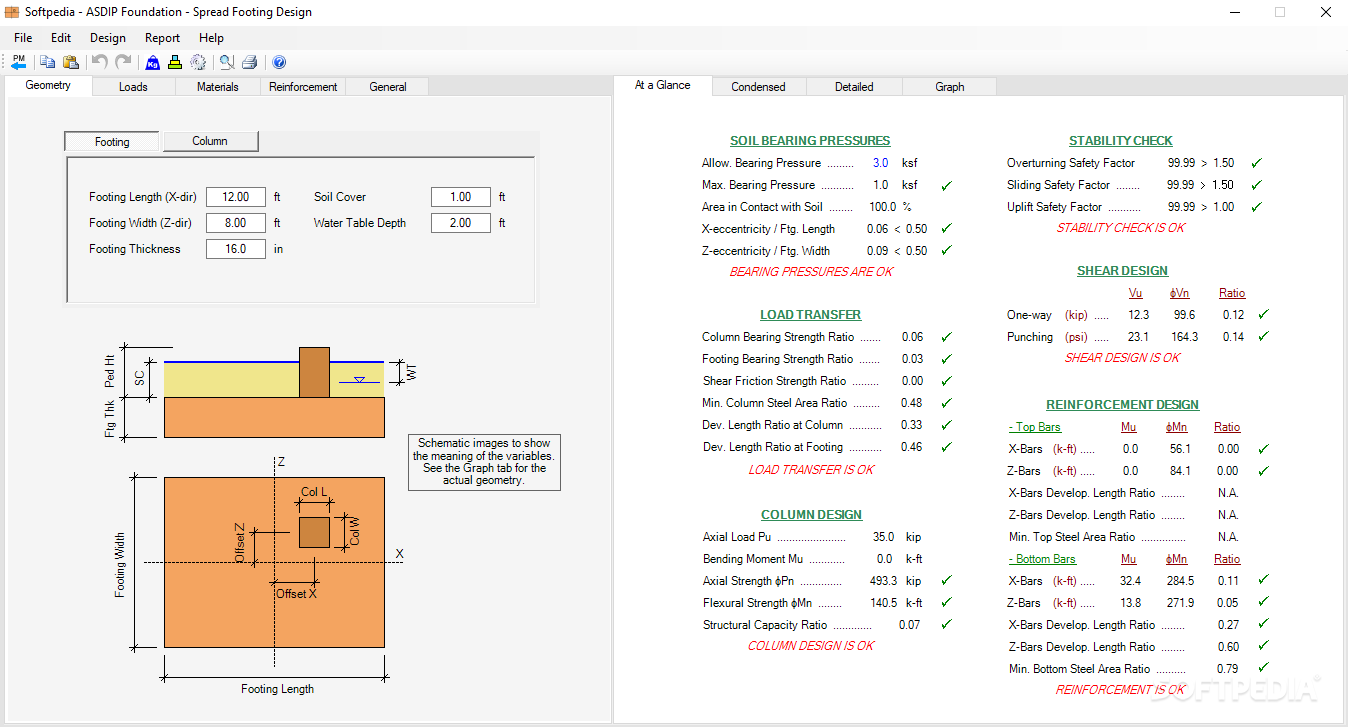Click the One-way shear Vu value 12.3
The image size is (1348, 727).
tap(1138, 315)
